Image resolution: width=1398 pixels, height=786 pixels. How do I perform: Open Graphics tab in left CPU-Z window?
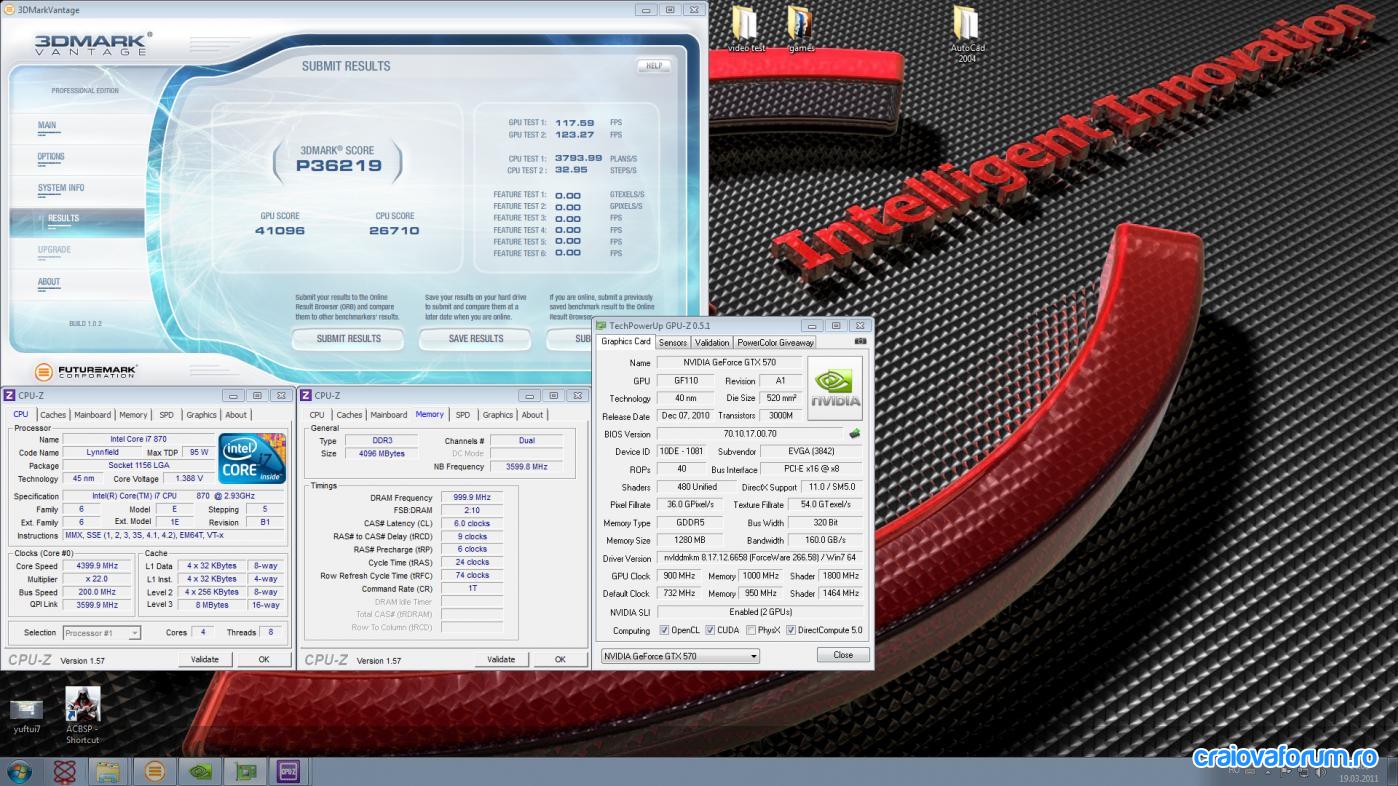click(201, 415)
